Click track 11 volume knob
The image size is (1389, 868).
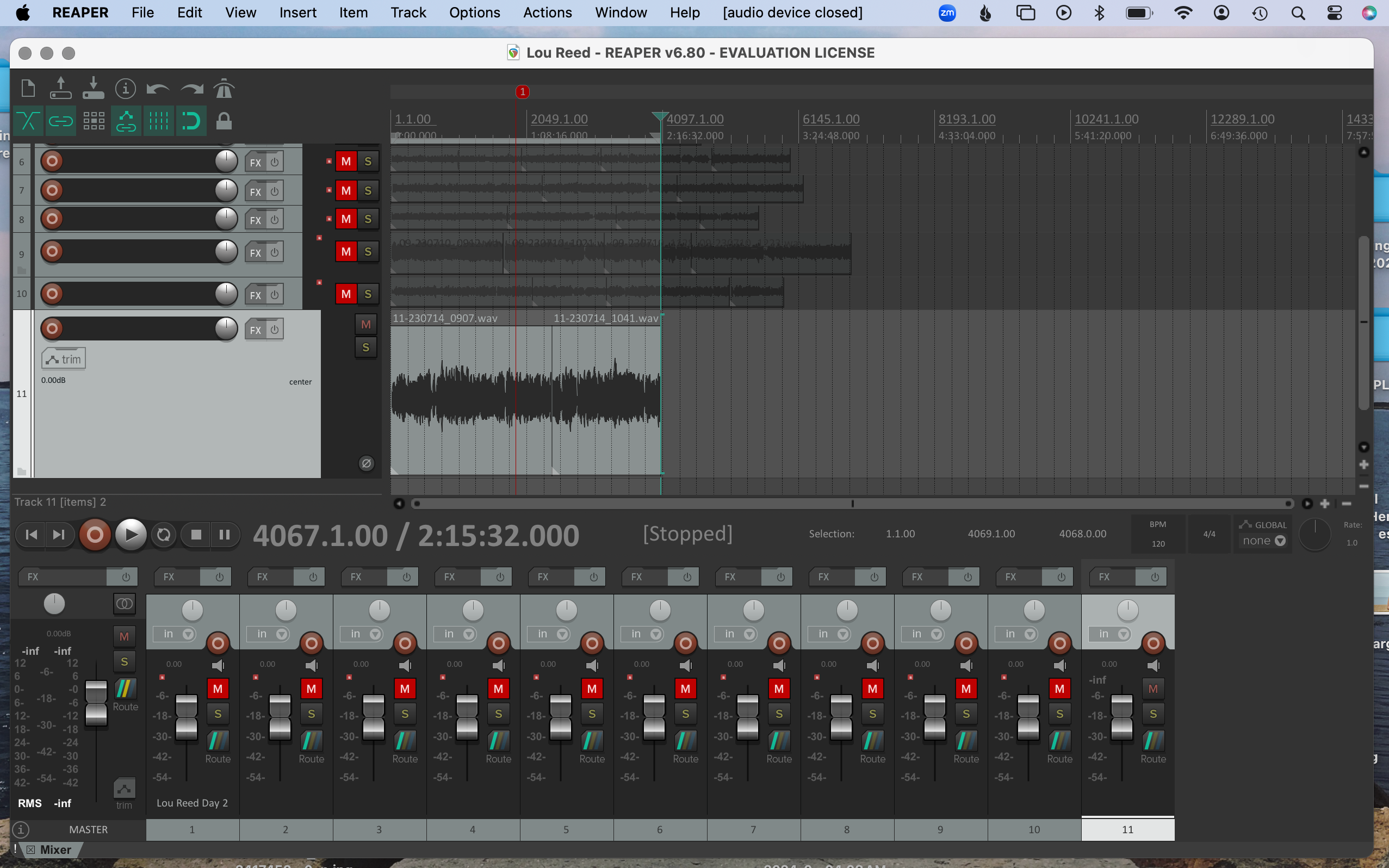click(x=226, y=329)
